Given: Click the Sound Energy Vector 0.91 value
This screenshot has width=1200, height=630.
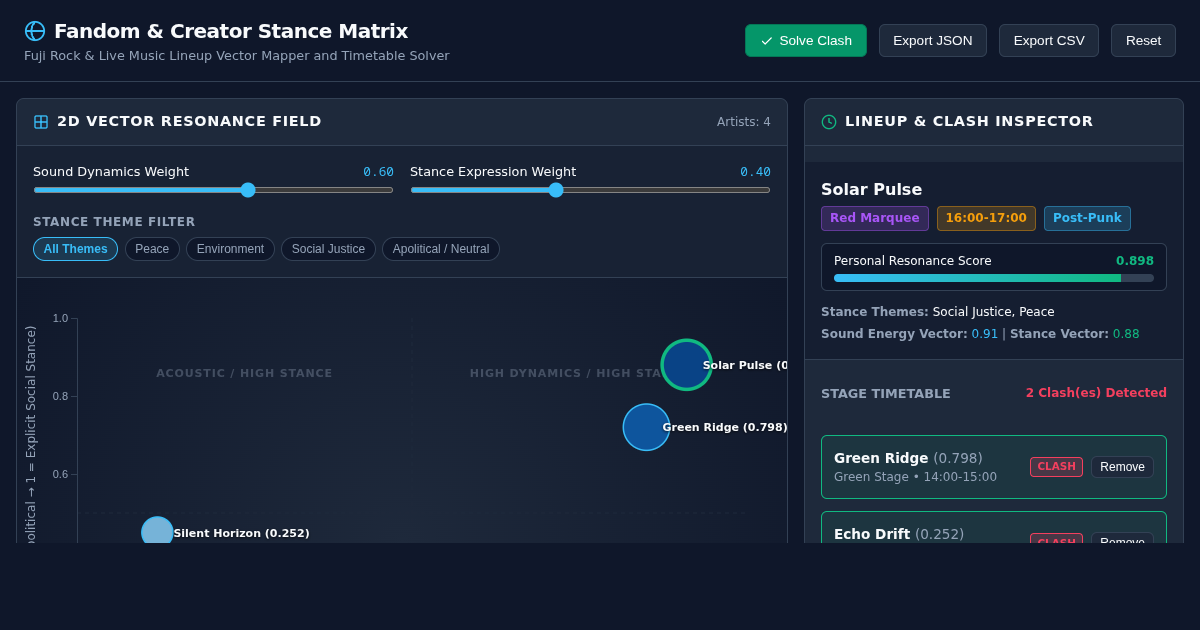Looking at the screenshot, I should pyautogui.click(x=985, y=334).
